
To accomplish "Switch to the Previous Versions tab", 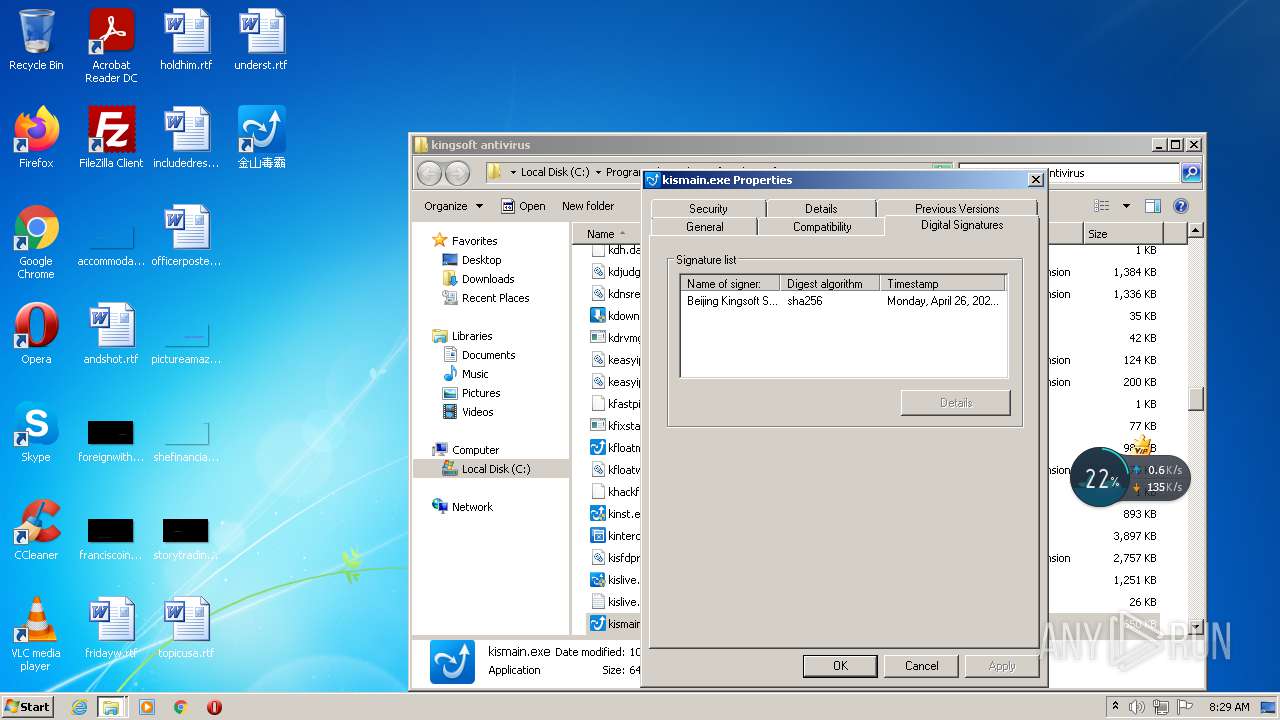I will point(957,208).
